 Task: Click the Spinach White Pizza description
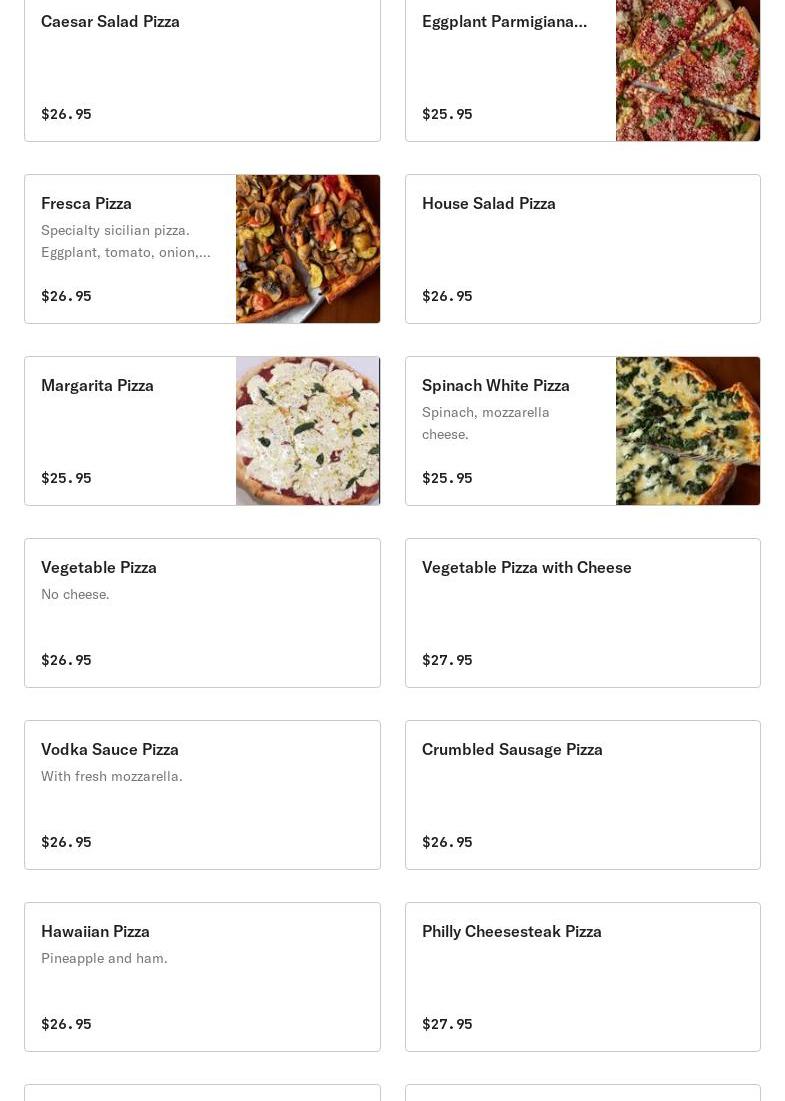point(485,423)
